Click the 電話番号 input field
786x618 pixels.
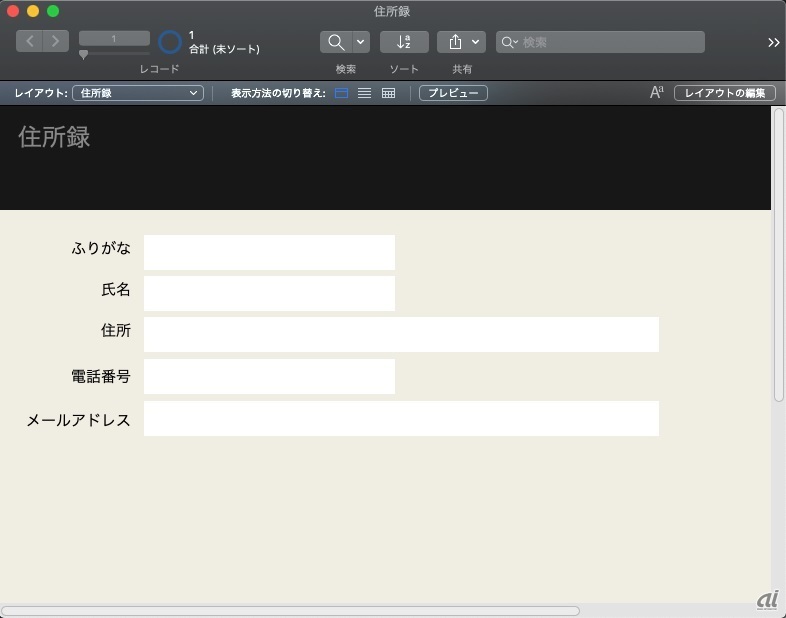[269, 376]
